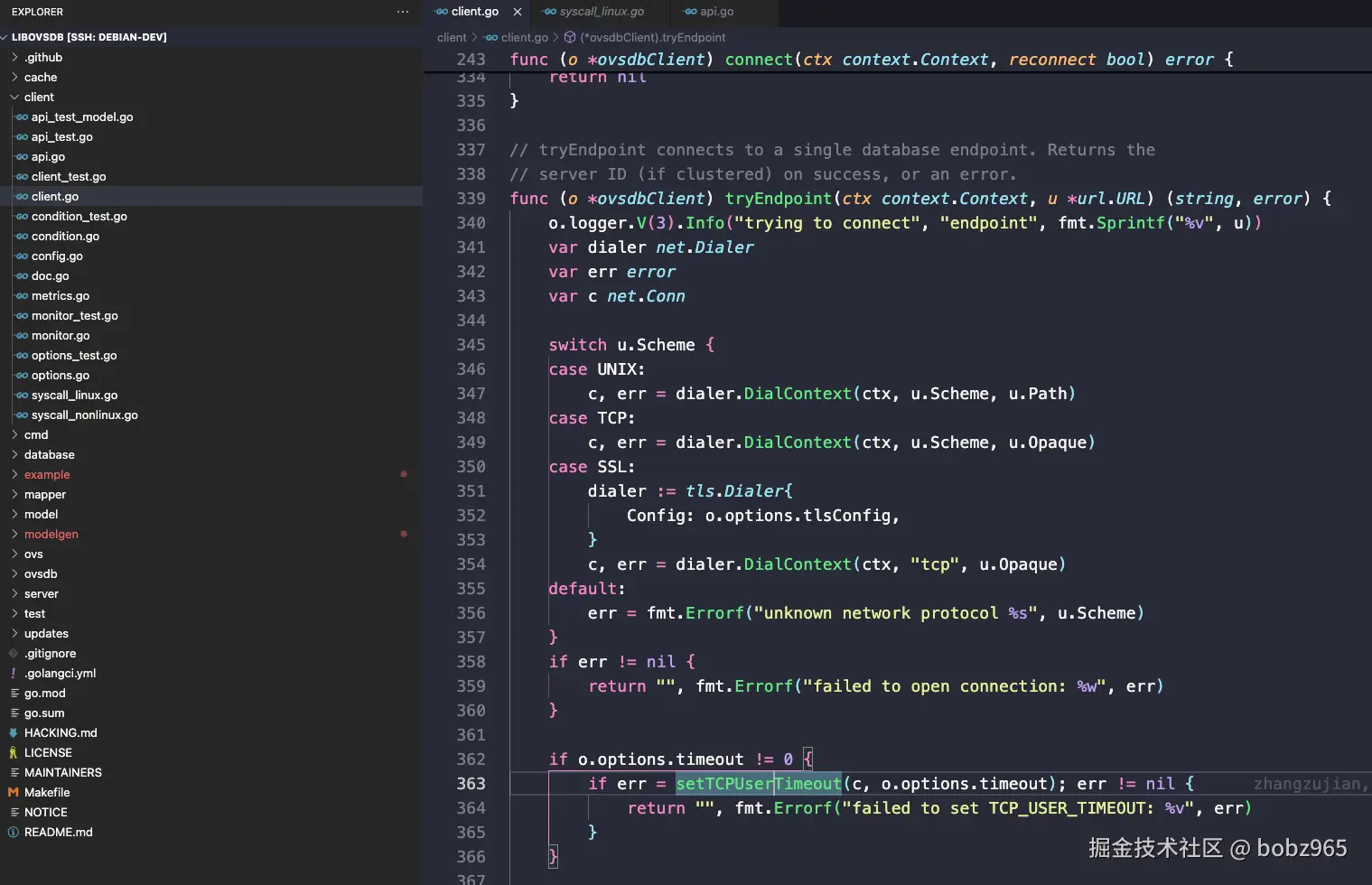Click the README.md info icon
This screenshot has width=1372, height=885.
(14, 832)
